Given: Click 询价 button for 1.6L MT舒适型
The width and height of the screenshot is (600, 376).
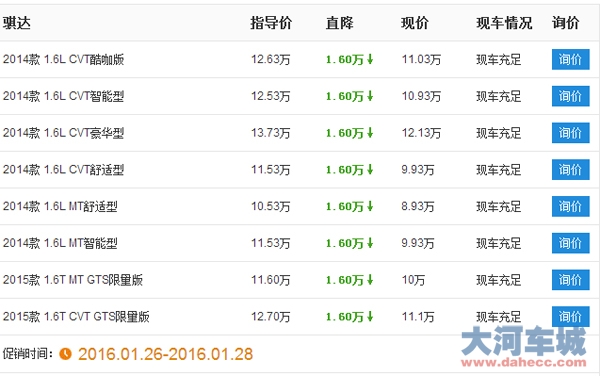Looking at the screenshot, I should pyautogui.click(x=570, y=206).
